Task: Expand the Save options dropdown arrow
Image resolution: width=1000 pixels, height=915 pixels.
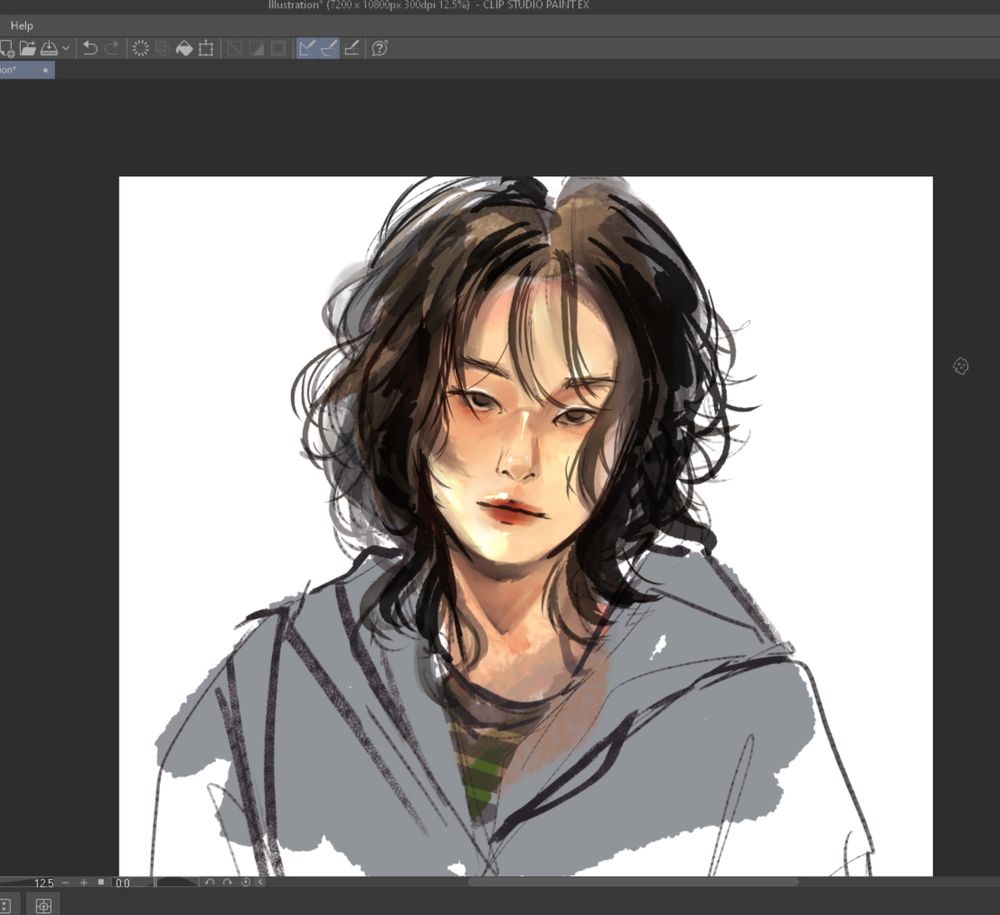Action: (66, 48)
